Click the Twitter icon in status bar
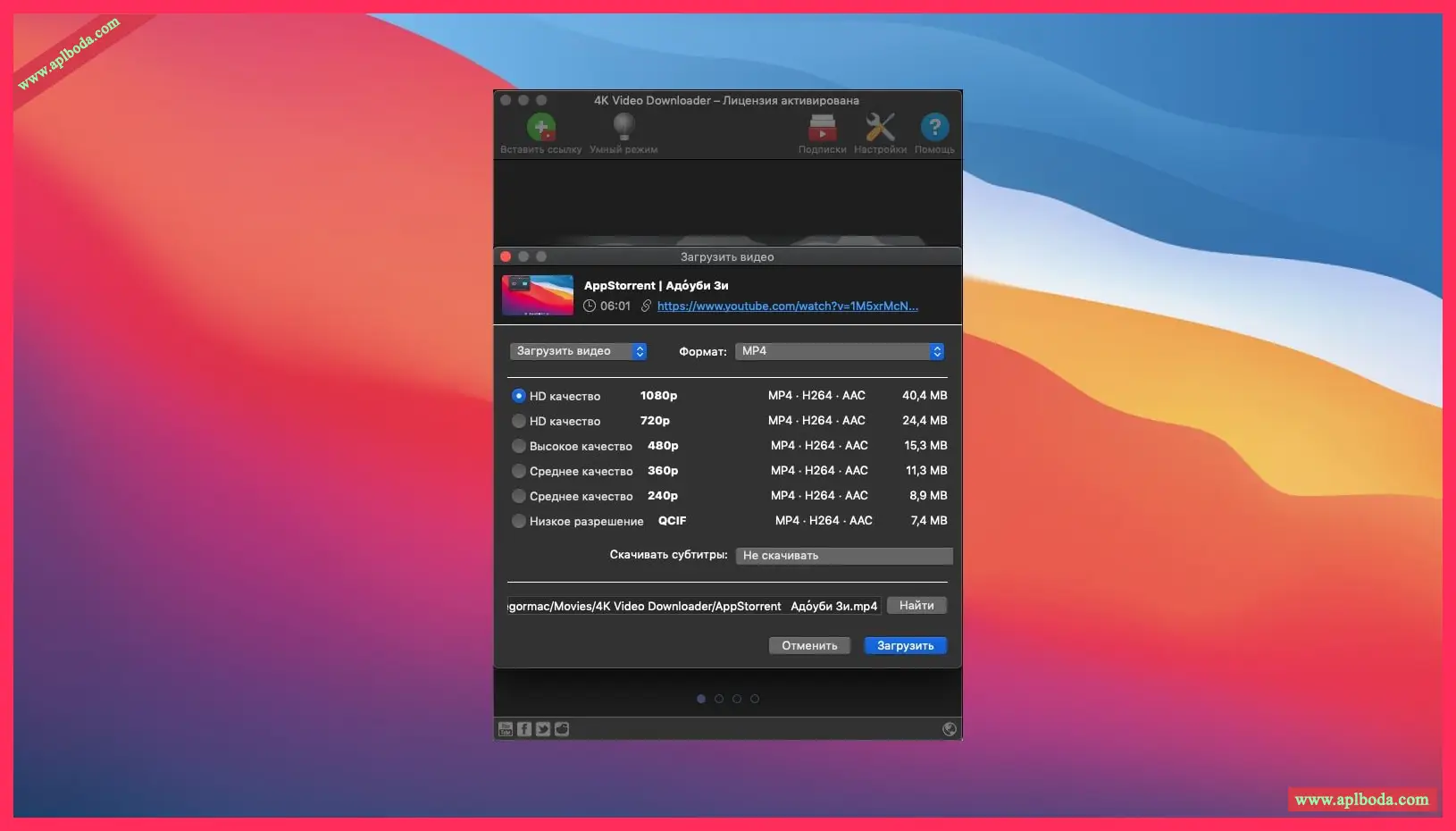Screen dimensions: 1456x831 [543, 729]
